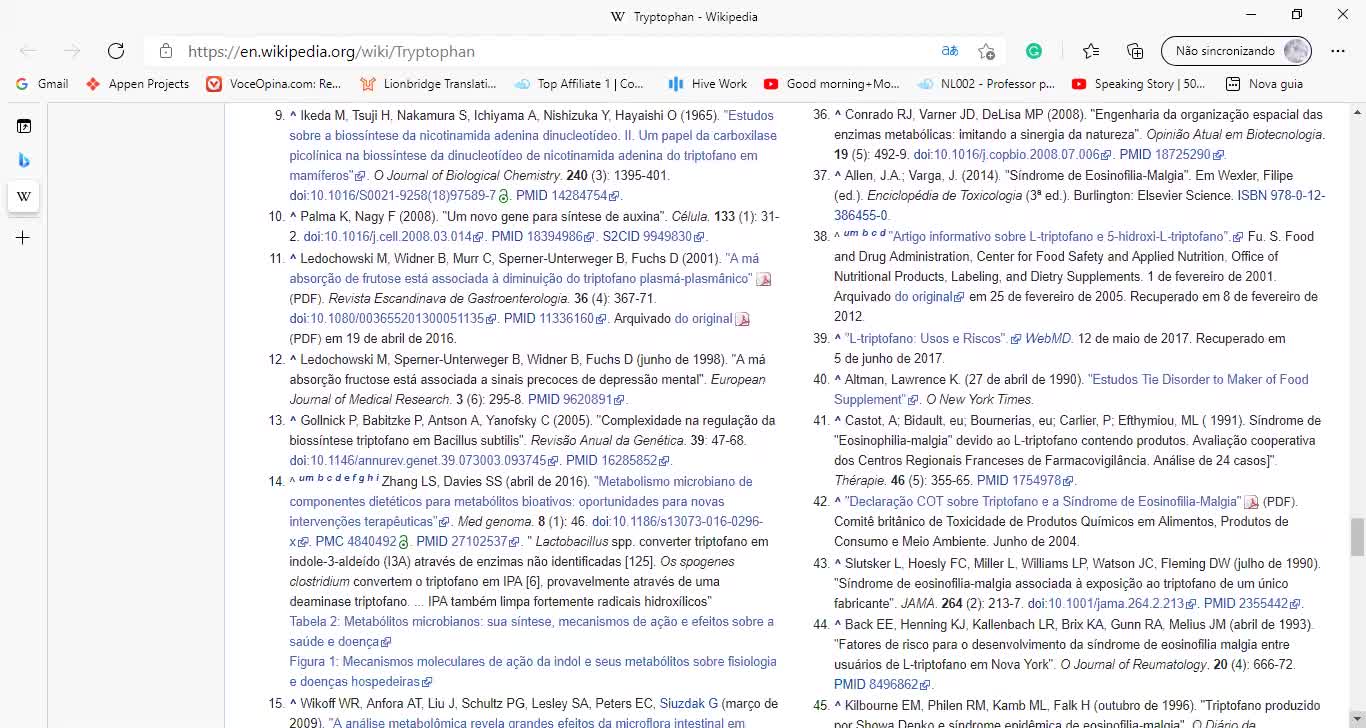Open the Hive Work bookmark
The width and height of the screenshot is (1366, 728).
[708, 84]
